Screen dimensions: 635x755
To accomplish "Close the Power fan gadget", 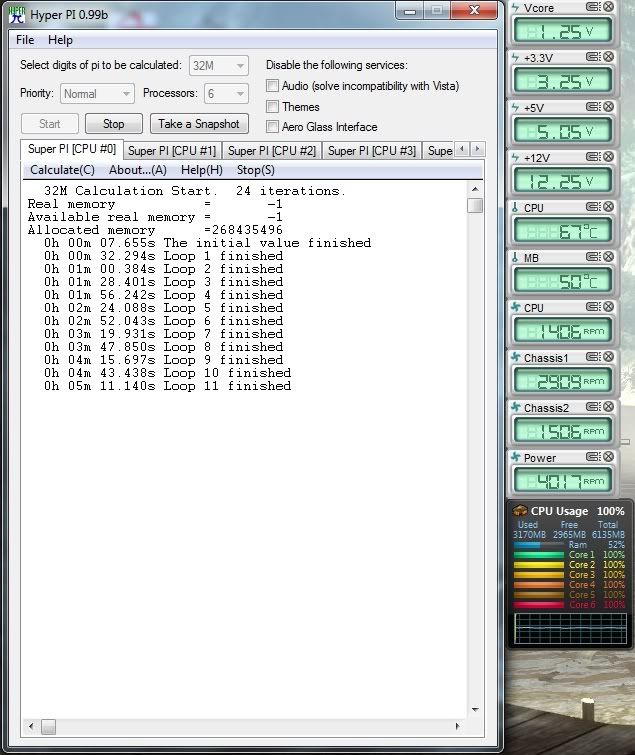I will pyautogui.click(x=609, y=456).
